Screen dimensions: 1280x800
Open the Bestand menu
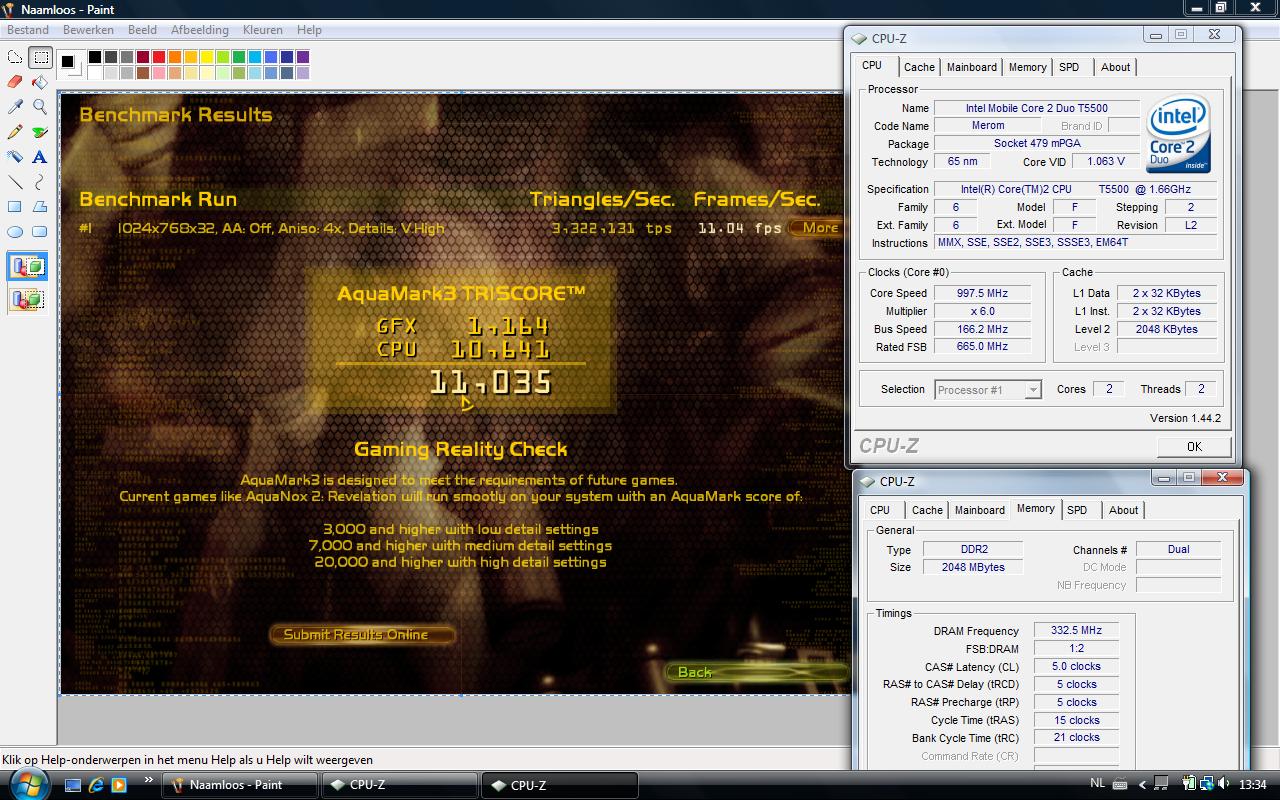pyautogui.click(x=28, y=30)
